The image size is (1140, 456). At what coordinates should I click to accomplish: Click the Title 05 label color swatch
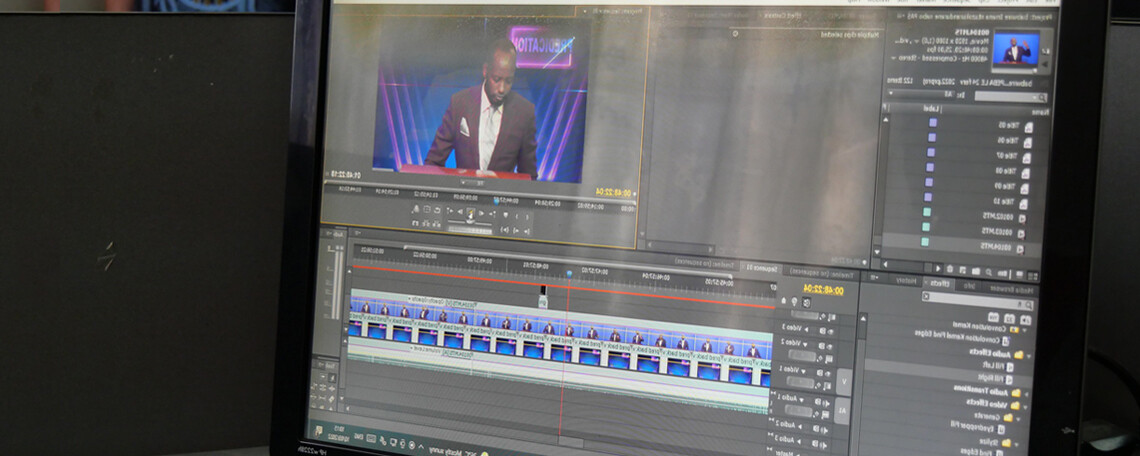pos(933,122)
